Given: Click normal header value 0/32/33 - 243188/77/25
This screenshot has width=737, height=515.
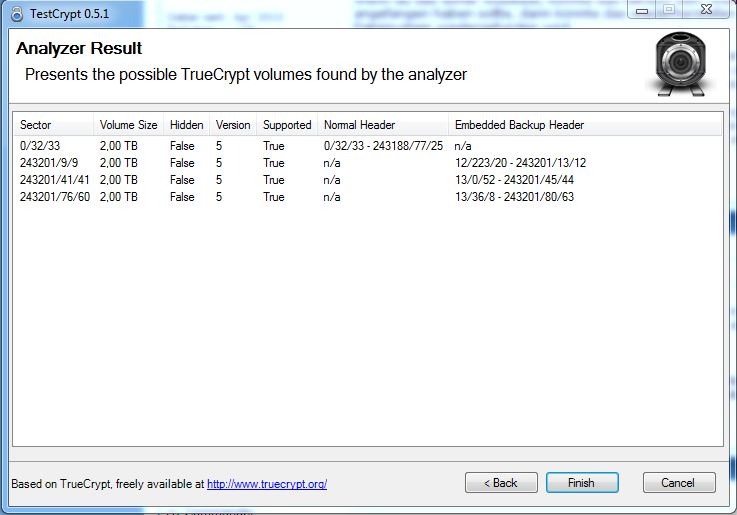Looking at the screenshot, I should (383, 146).
